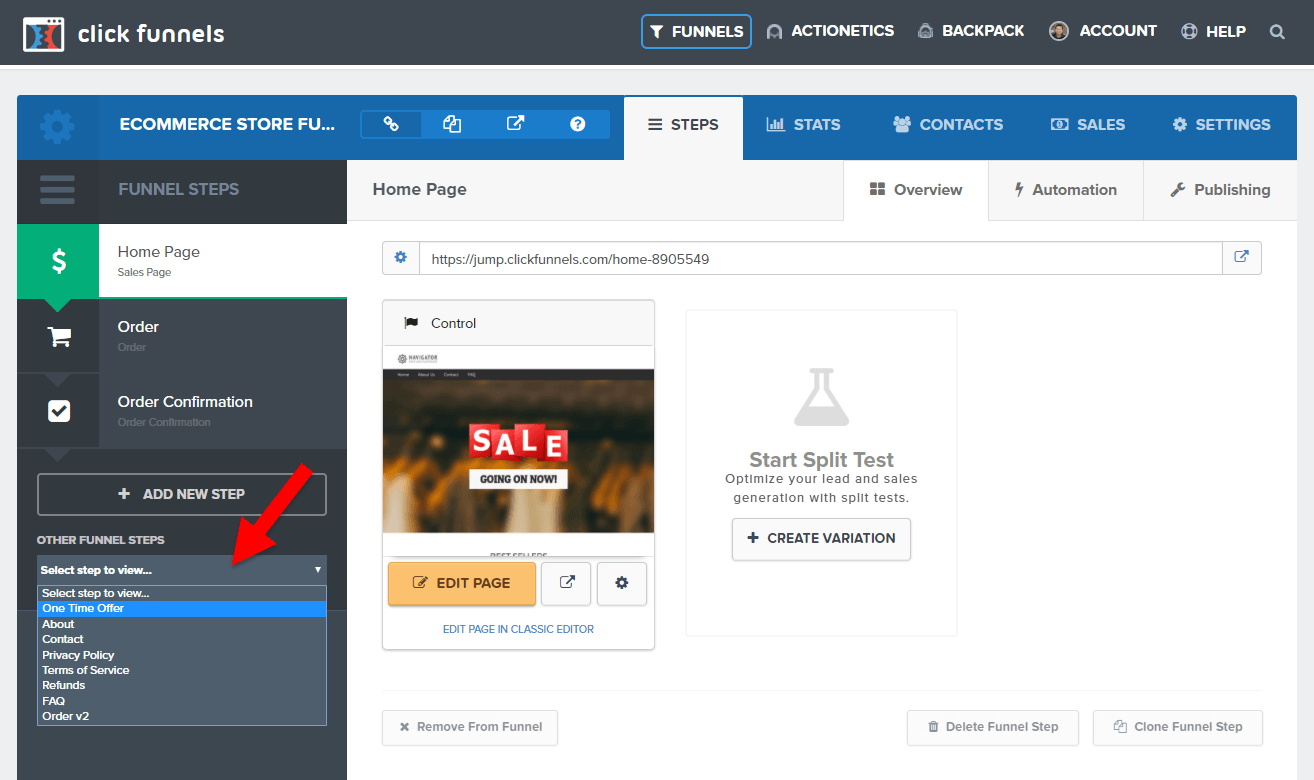1314x780 pixels.
Task: Choose Contact from the step list
Action: point(182,639)
